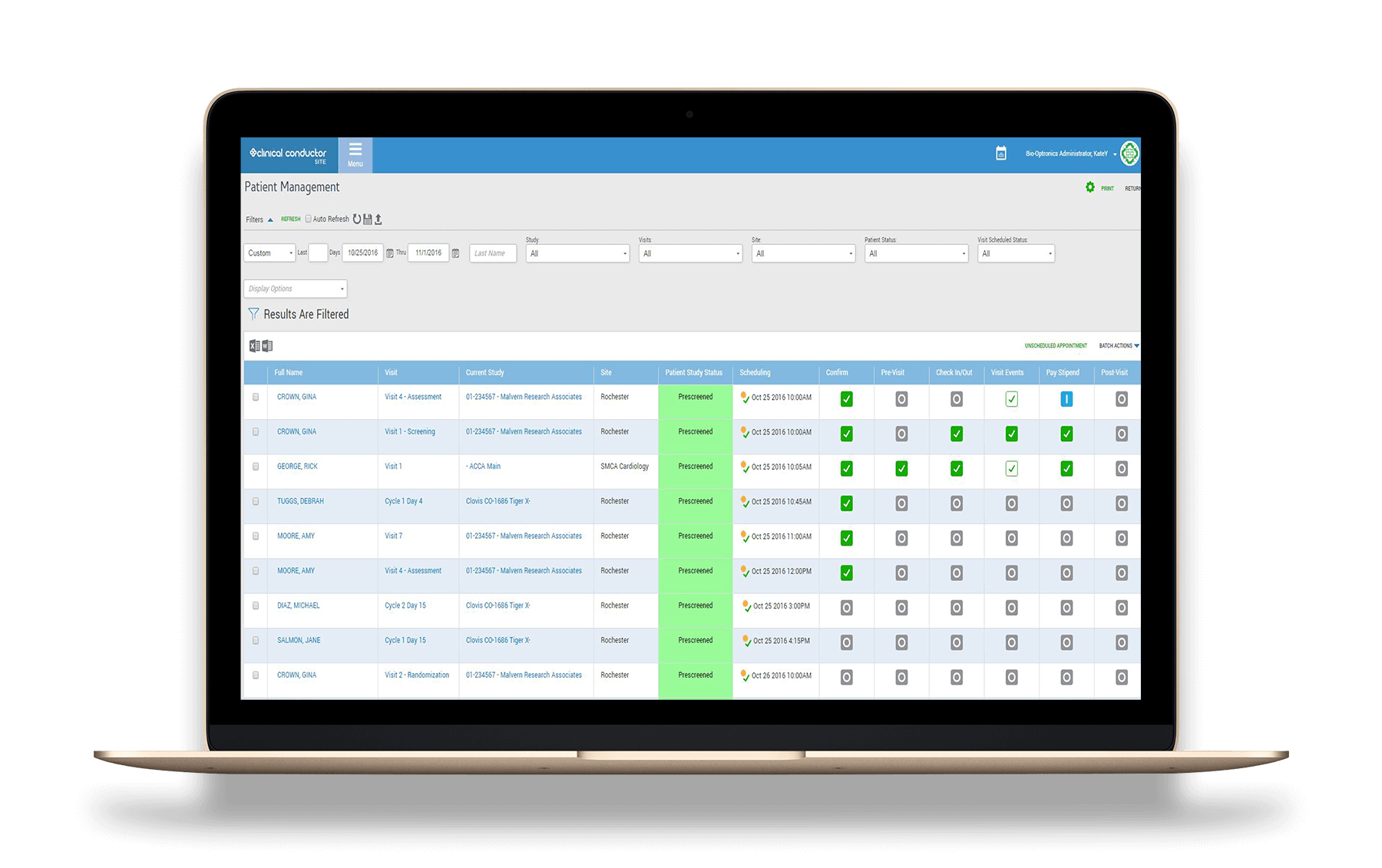Toggle the Confirm checkmark for TUGGS, DEBRAH
This screenshot has height=868, width=1382.
[x=846, y=504]
